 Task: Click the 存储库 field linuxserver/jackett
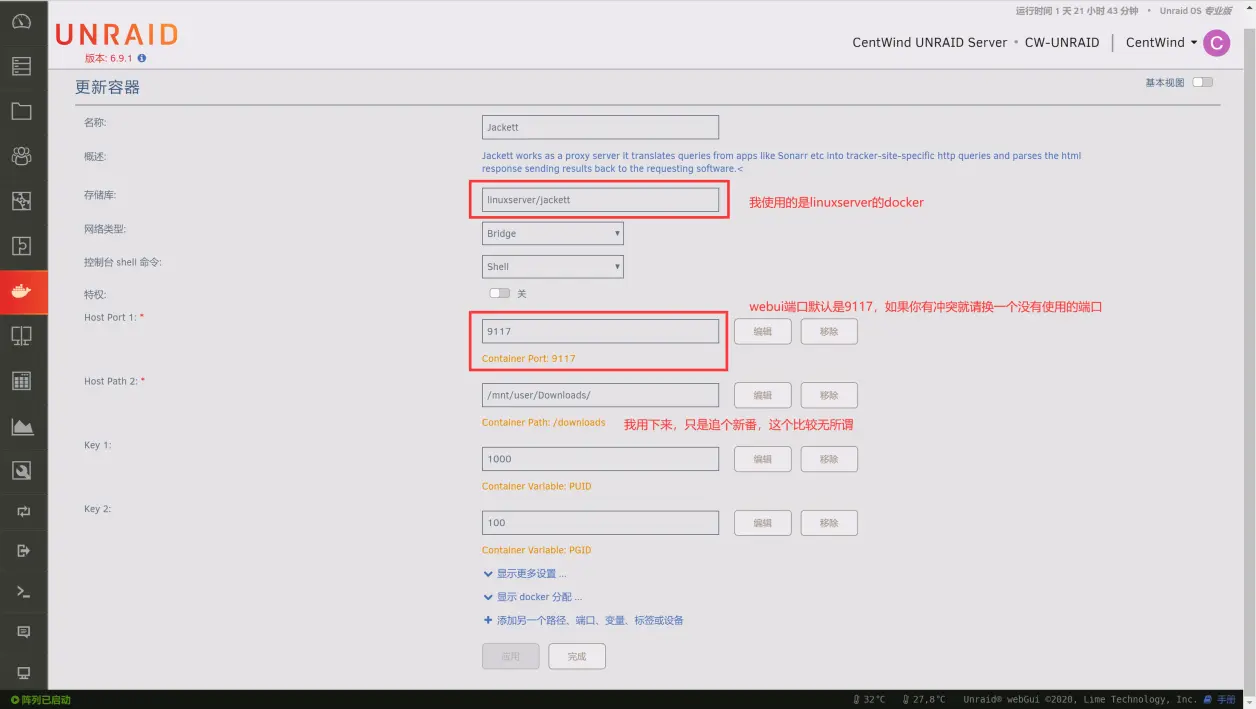pyautogui.click(x=600, y=200)
